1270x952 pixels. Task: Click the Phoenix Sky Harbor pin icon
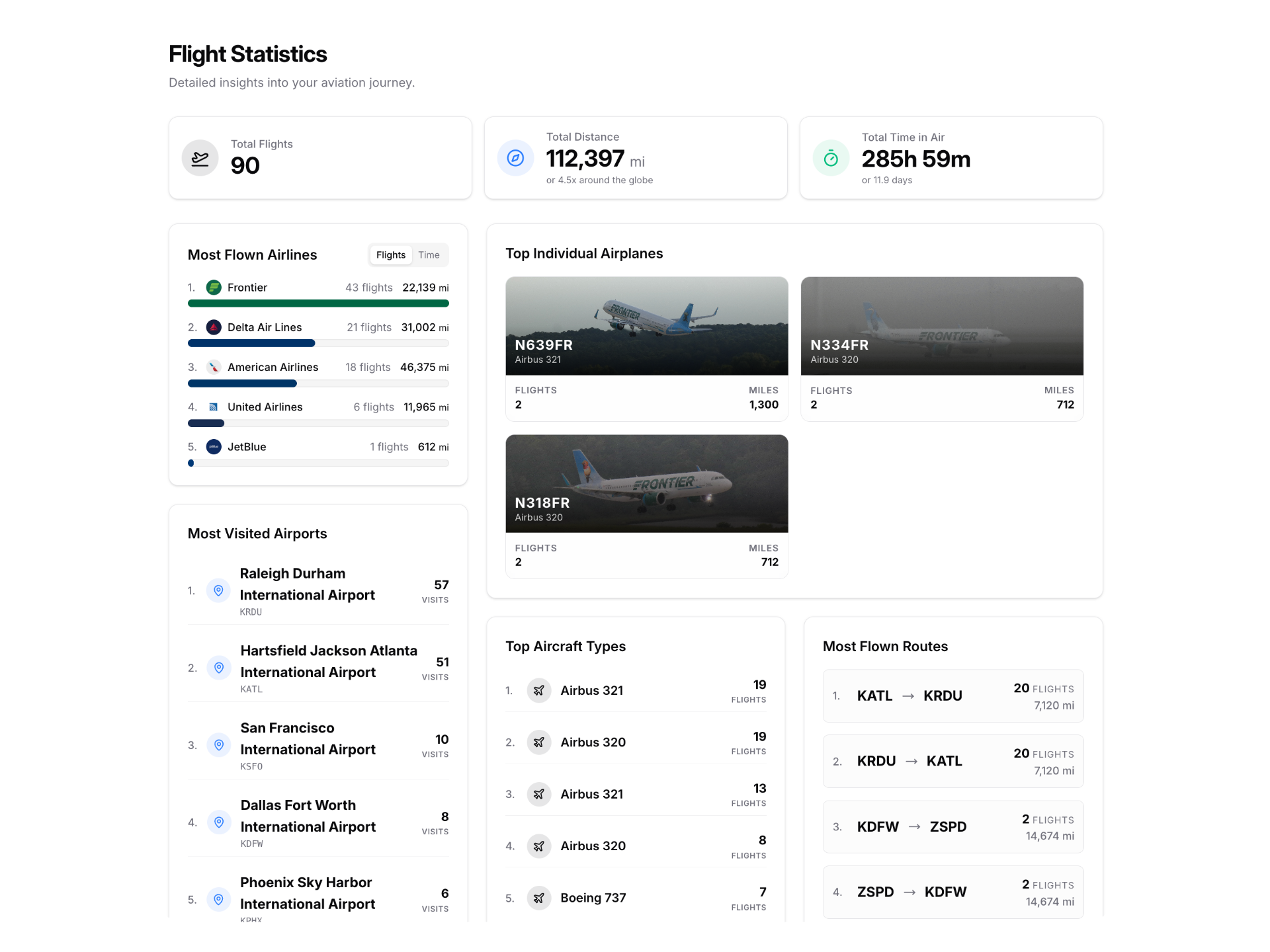tap(219, 899)
